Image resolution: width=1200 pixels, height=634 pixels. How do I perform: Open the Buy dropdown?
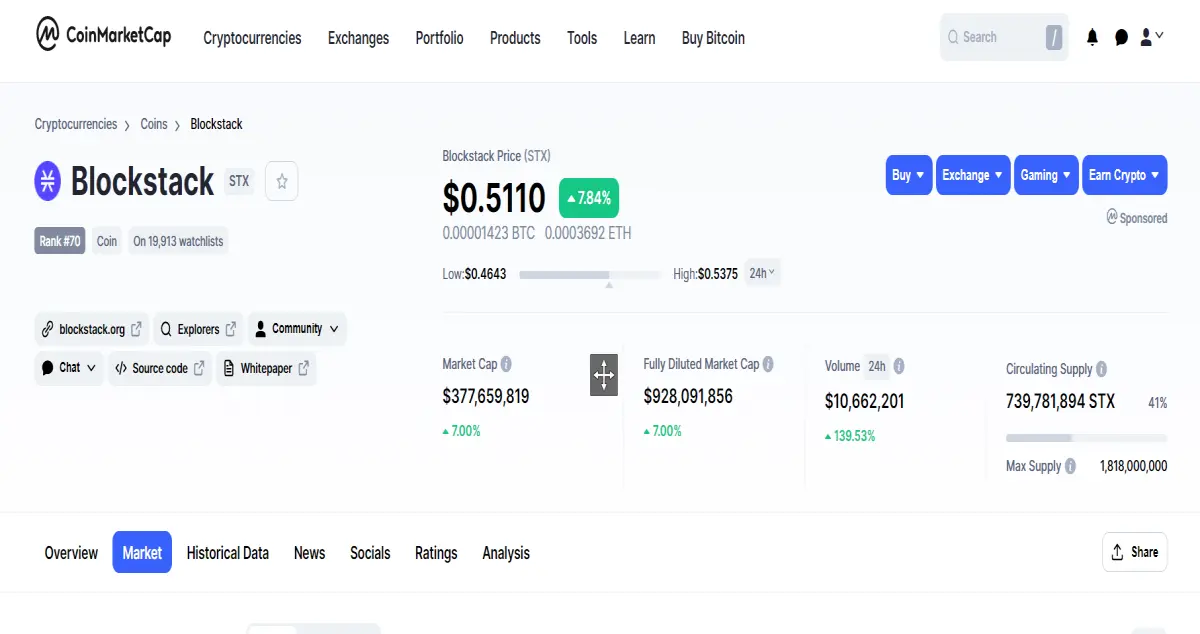[x=909, y=175]
